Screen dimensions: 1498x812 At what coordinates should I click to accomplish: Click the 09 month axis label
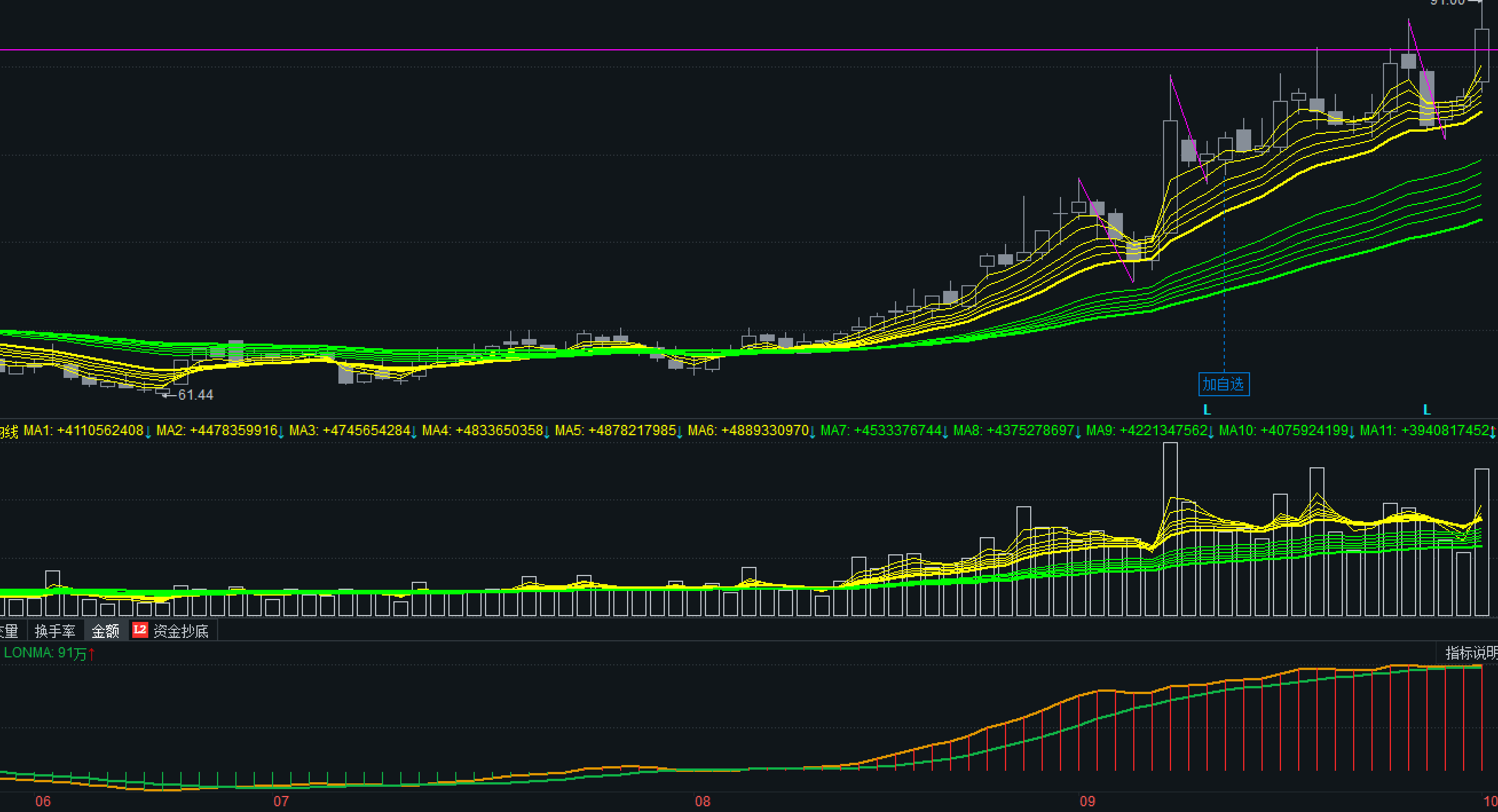(x=1087, y=802)
